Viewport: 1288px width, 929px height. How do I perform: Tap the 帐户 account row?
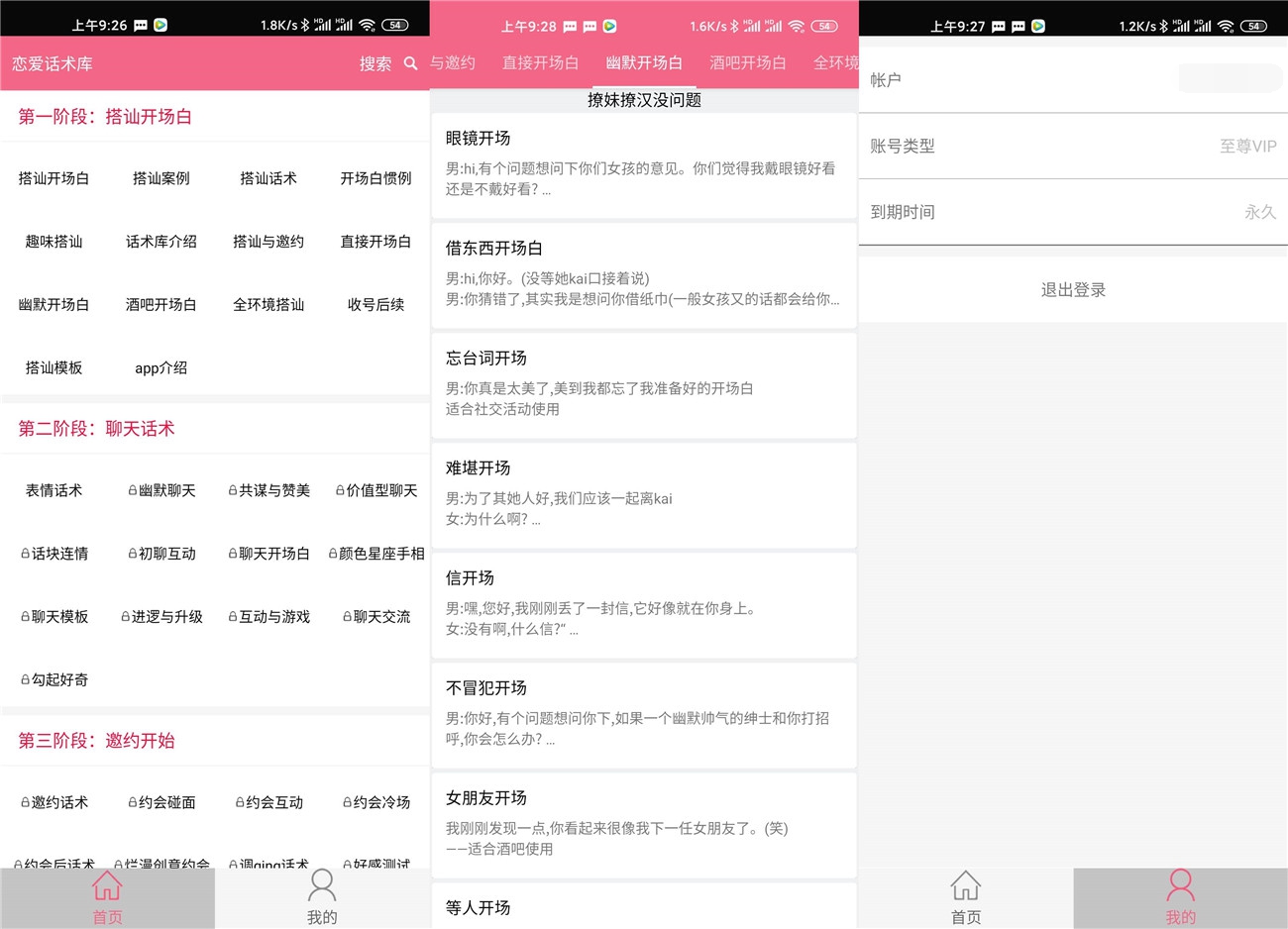tap(1073, 80)
